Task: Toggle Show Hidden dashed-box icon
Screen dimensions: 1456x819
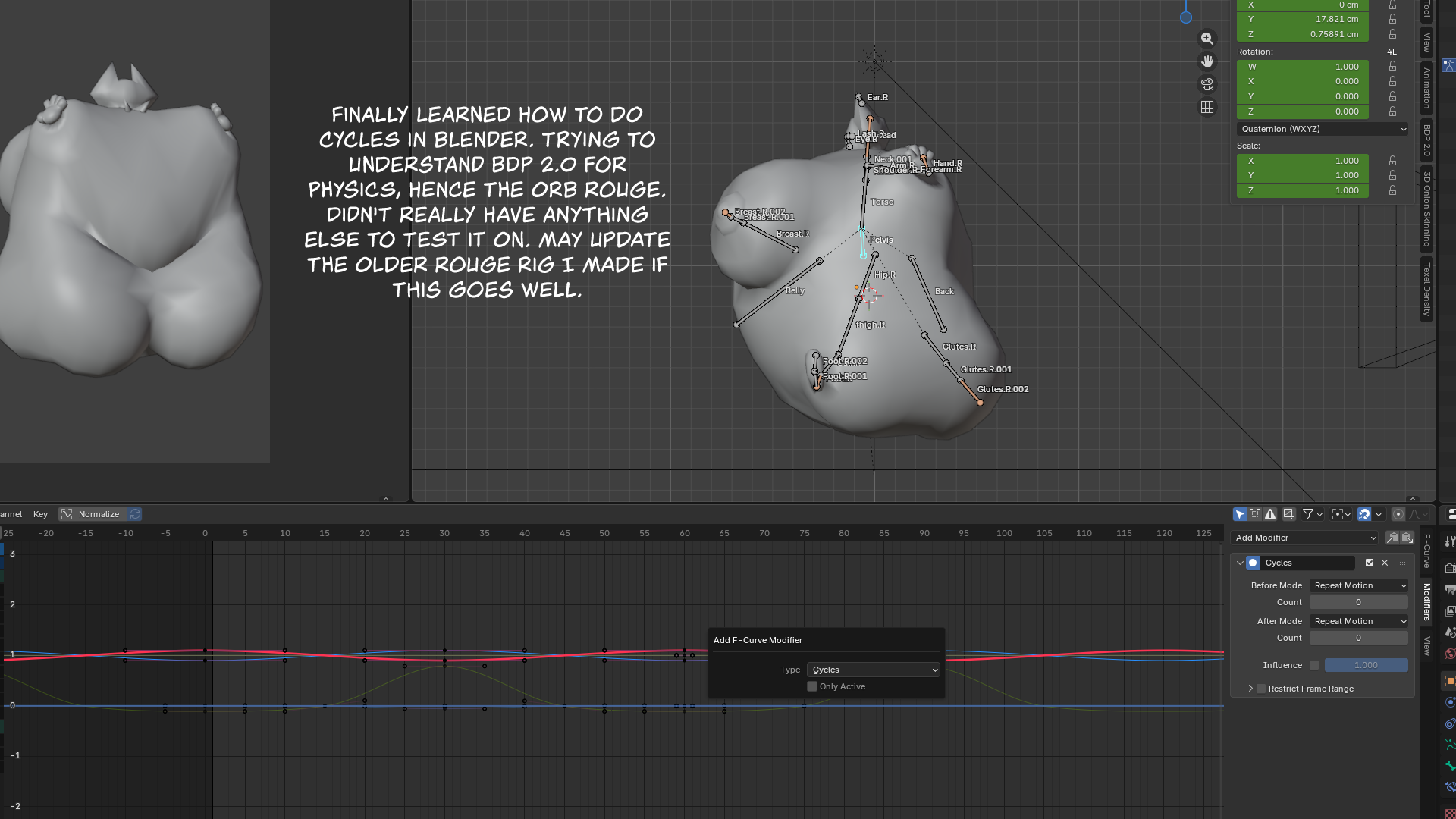Action: pyautogui.click(x=1255, y=514)
